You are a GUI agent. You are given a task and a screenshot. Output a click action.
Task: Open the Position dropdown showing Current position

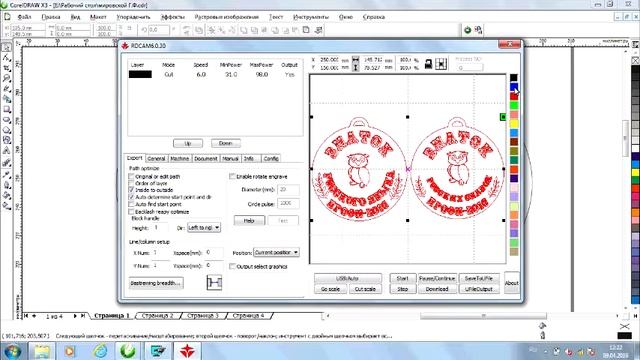[276, 252]
